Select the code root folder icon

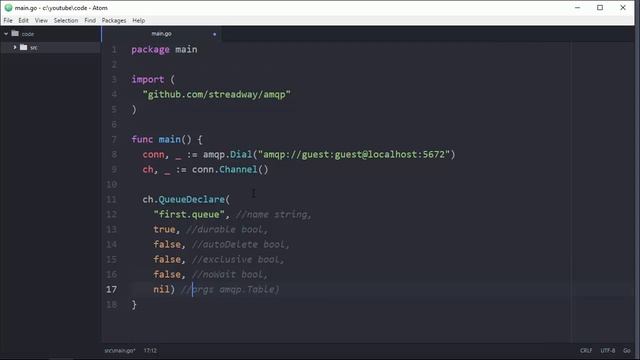[x=15, y=33]
